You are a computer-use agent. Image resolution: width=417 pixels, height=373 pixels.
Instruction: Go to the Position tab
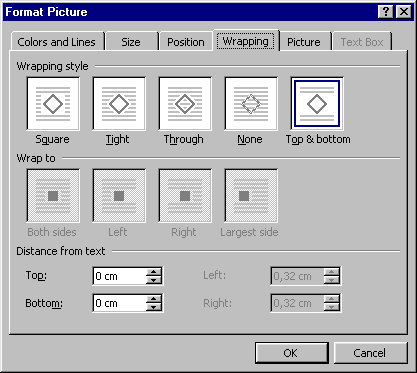tap(186, 42)
